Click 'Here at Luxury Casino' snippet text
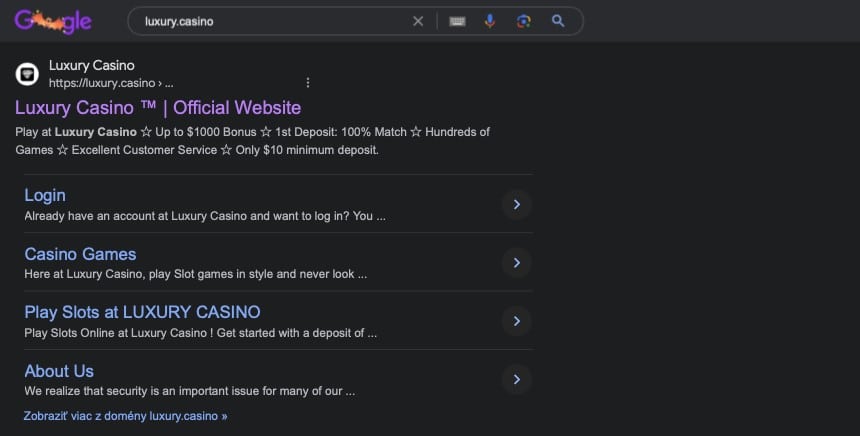 (195, 274)
